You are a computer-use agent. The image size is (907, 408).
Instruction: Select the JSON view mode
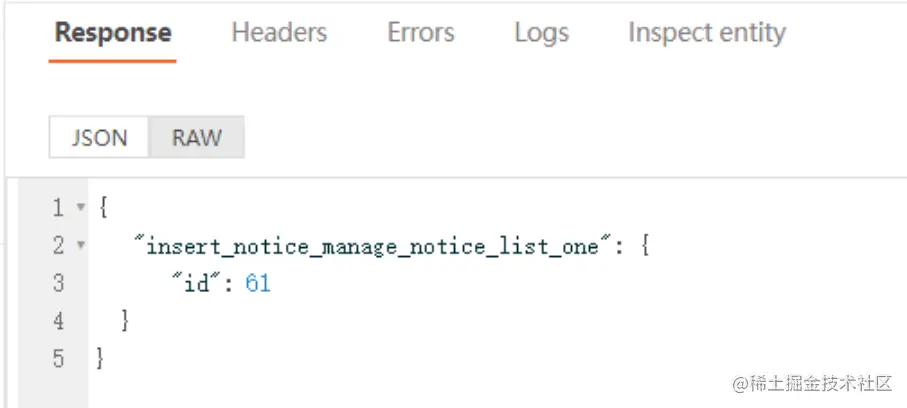(x=99, y=138)
